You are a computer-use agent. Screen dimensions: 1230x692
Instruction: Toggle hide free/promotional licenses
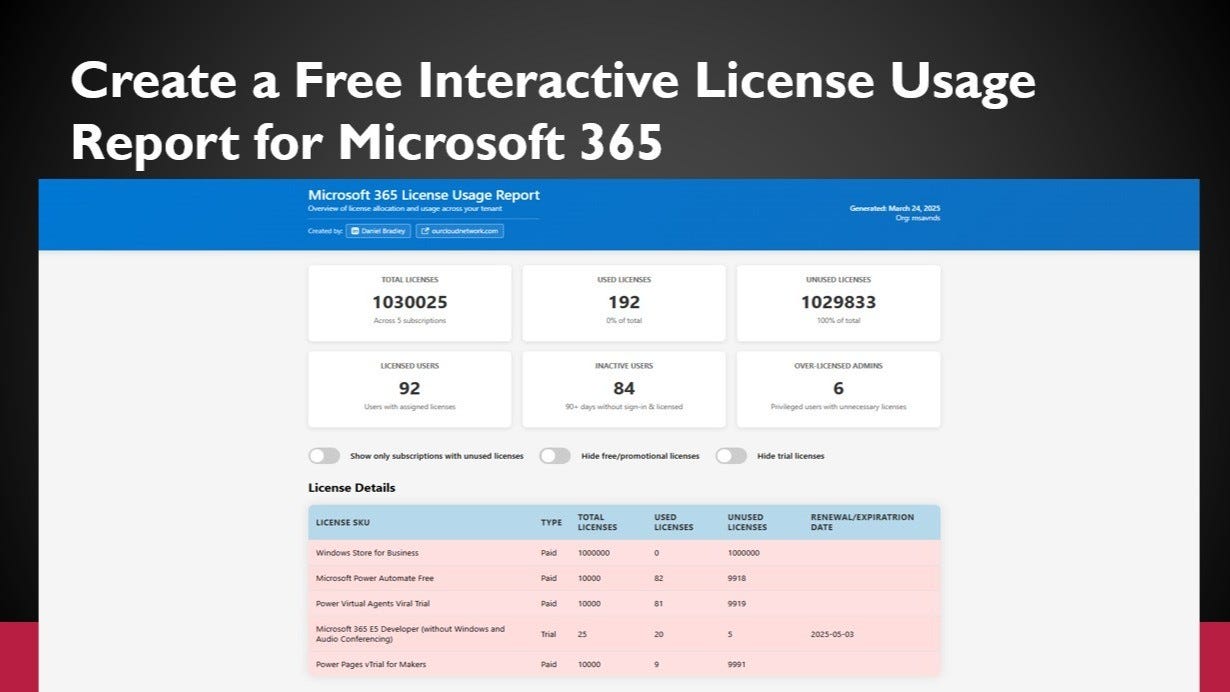point(552,456)
